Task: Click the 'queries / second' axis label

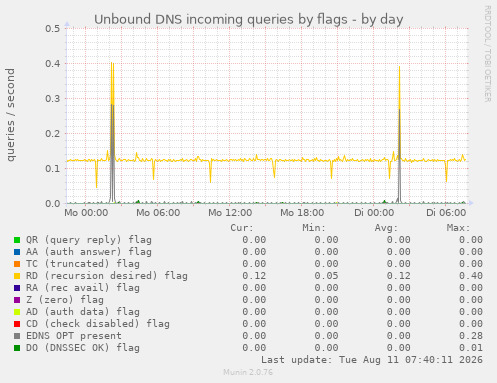Action: pyautogui.click(x=10, y=115)
